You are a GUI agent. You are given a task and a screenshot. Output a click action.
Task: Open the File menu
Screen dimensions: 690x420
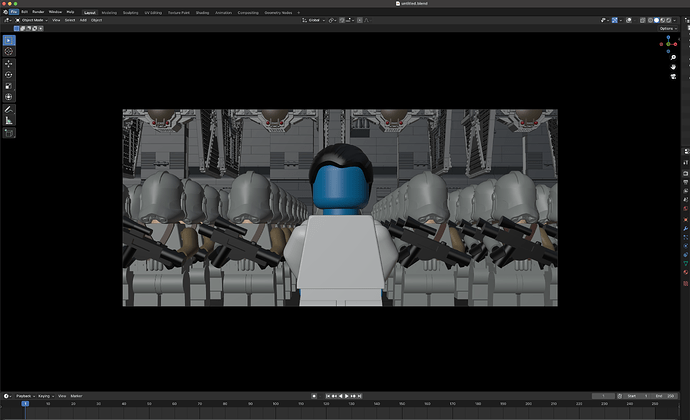tap(14, 12)
